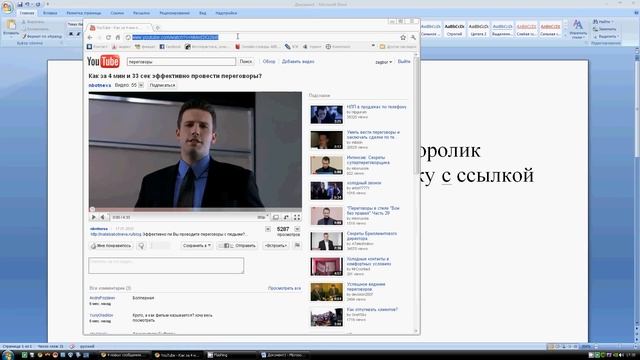Open Chrome's wrench settings menu
This screenshot has width=640, height=360.
pyautogui.click(x=413, y=37)
